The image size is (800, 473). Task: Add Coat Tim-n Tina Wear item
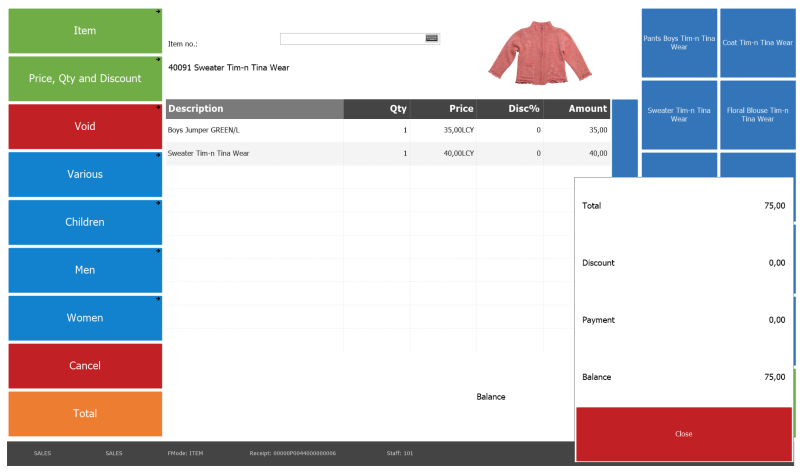click(x=757, y=43)
